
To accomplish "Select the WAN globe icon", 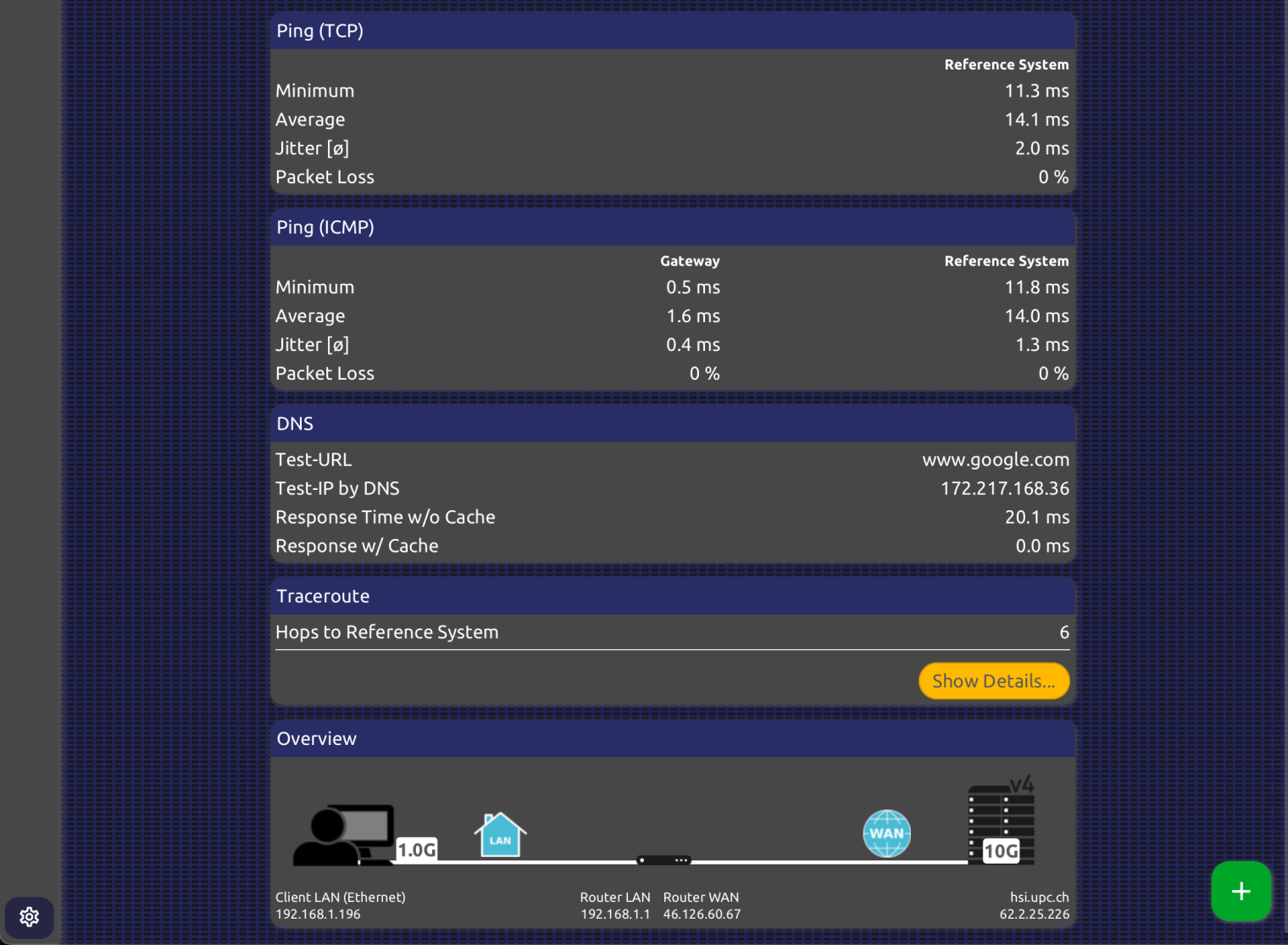I will point(886,833).
